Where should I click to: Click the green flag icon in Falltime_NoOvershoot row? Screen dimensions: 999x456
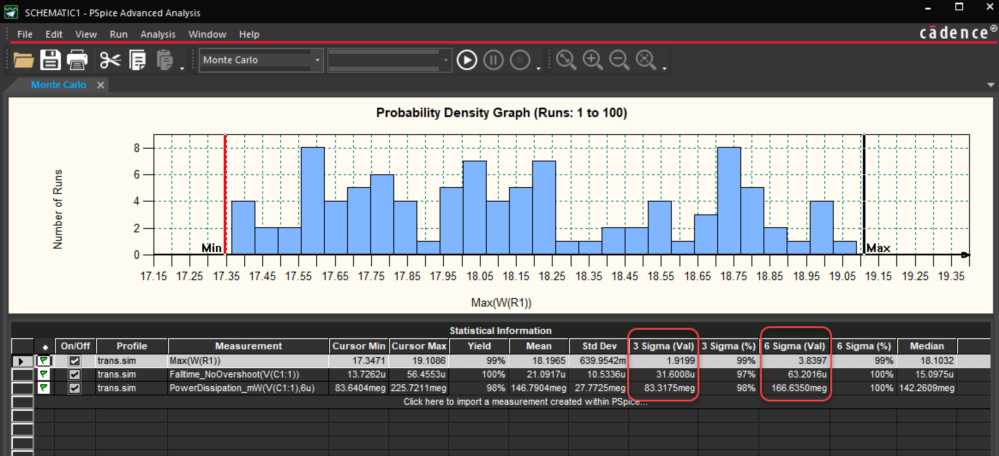click(x=43, y=374)
